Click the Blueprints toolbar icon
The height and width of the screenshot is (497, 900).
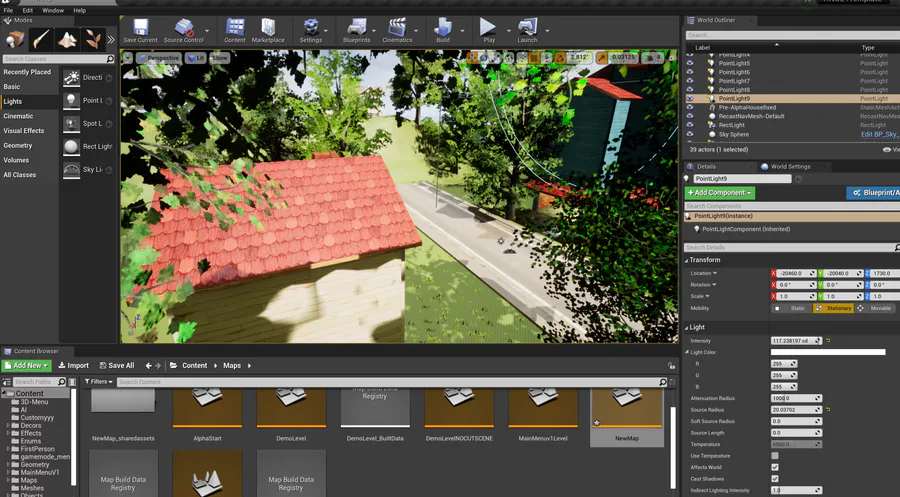point(356,28)
